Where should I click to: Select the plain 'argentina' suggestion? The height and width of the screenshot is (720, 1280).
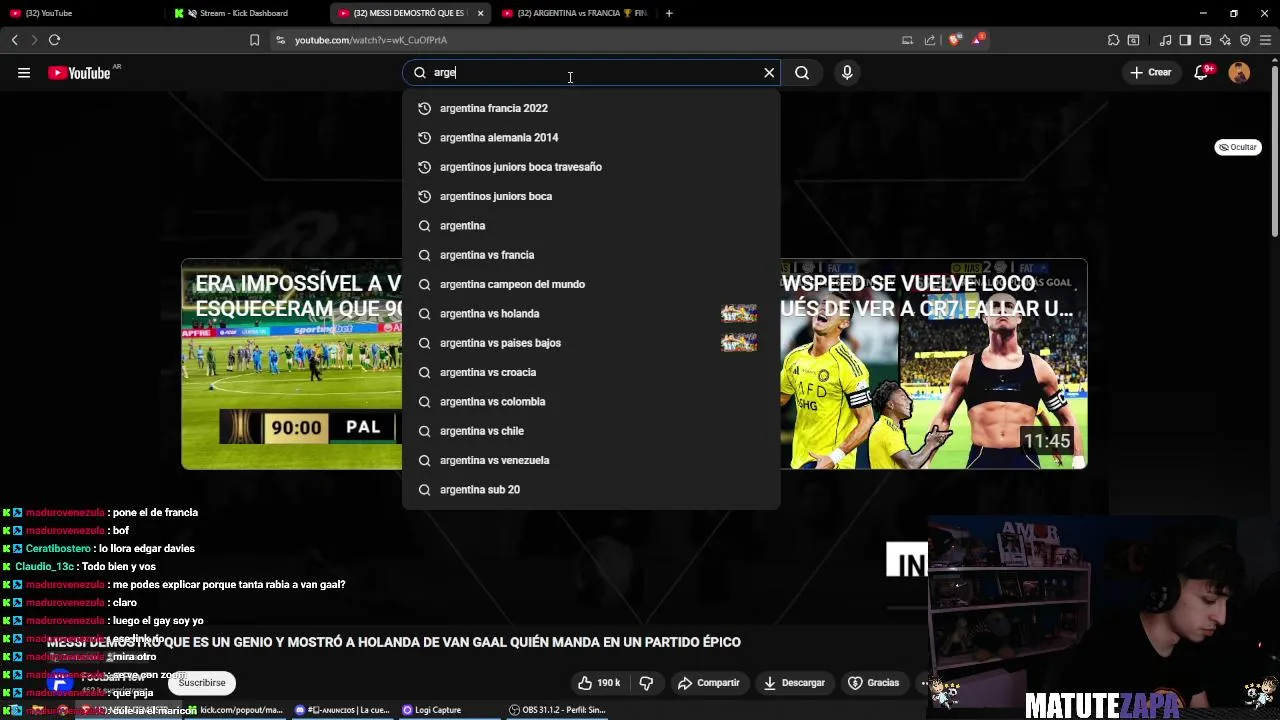(x=591, y=225)
